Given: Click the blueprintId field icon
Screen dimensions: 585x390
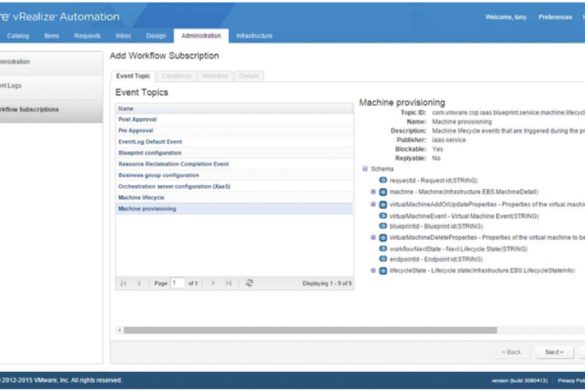Looking at the screenshot, I should point(383,226).
